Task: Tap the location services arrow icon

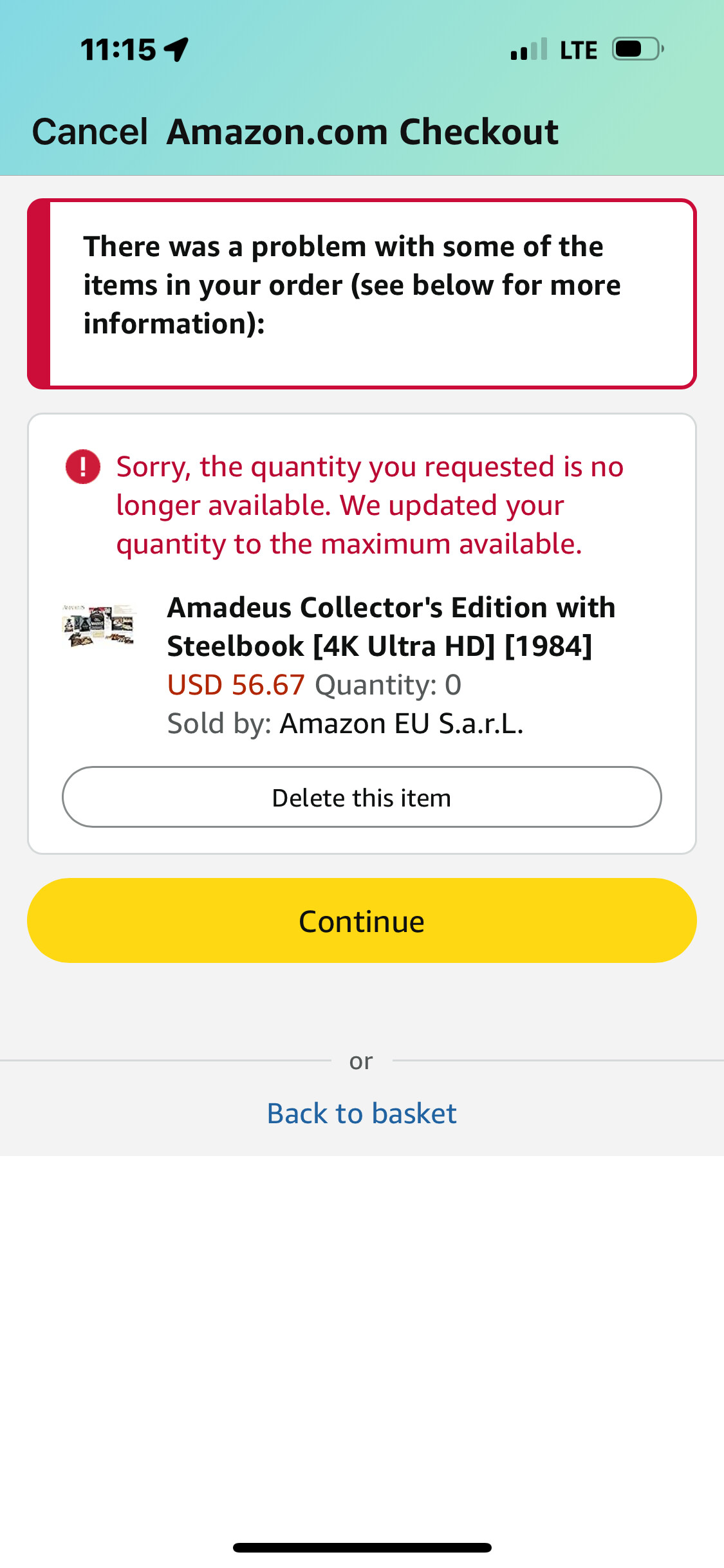Action: click(176, 49)
